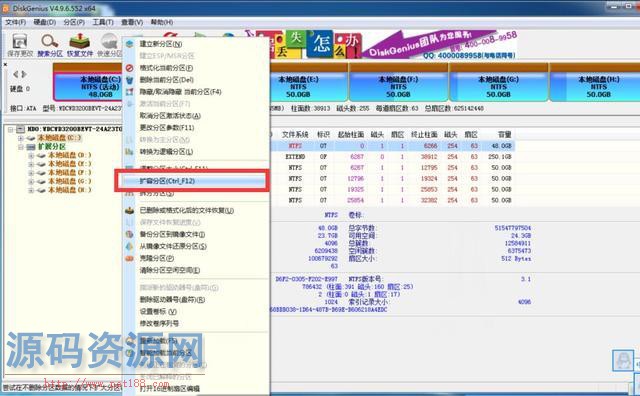Select the EXTEND row in partition table
640x396 pixels.
click(392, 157)
